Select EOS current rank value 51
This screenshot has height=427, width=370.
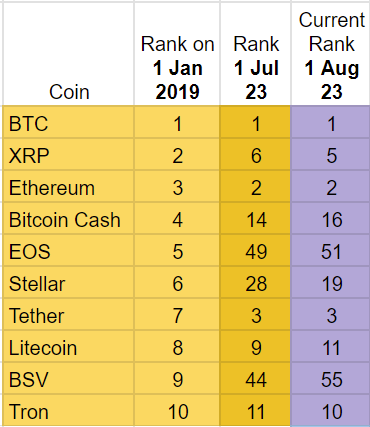pyautogui.click(x=331, y=250)
